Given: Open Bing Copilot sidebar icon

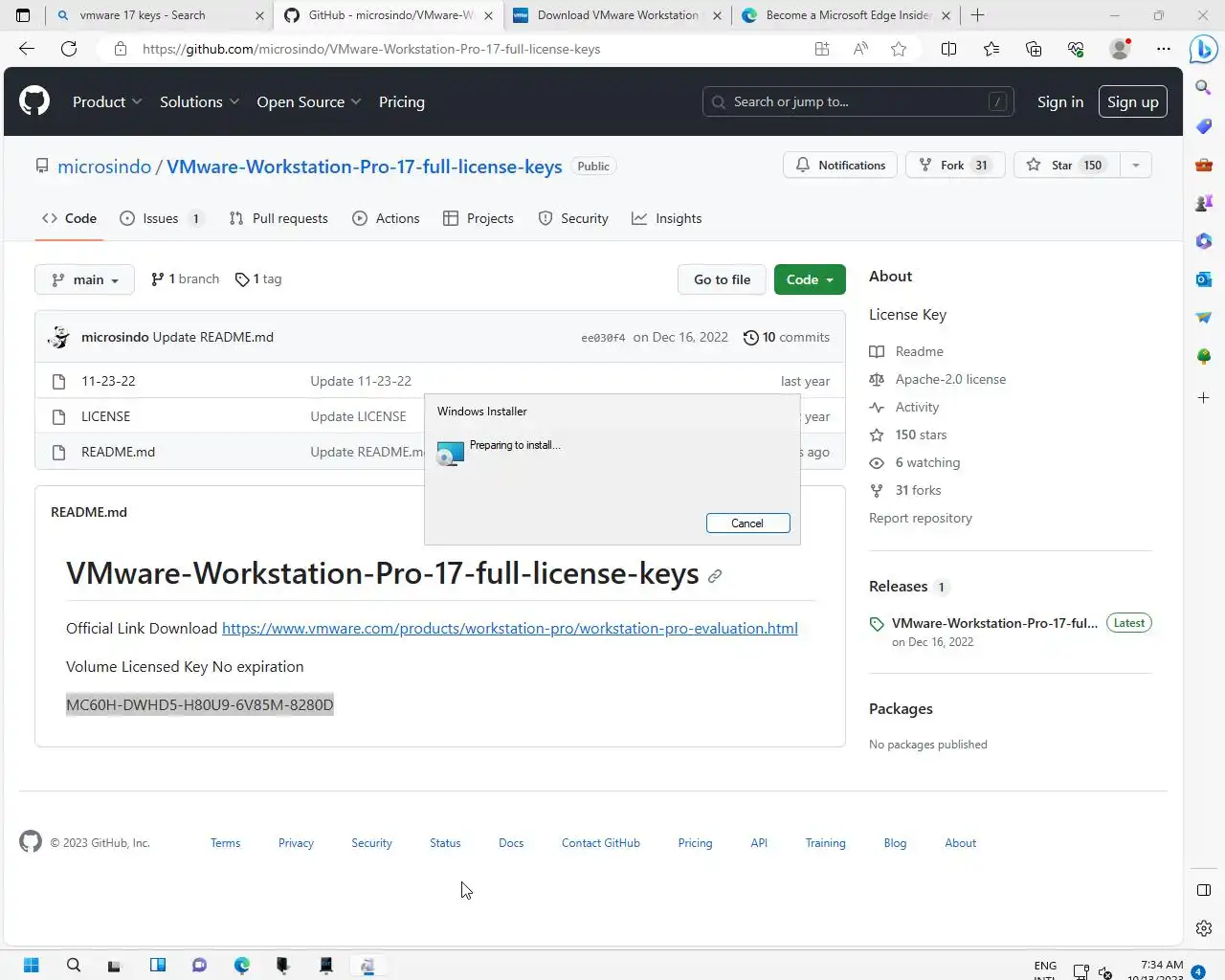Looking at the screenshot, I should point(1203,49).
